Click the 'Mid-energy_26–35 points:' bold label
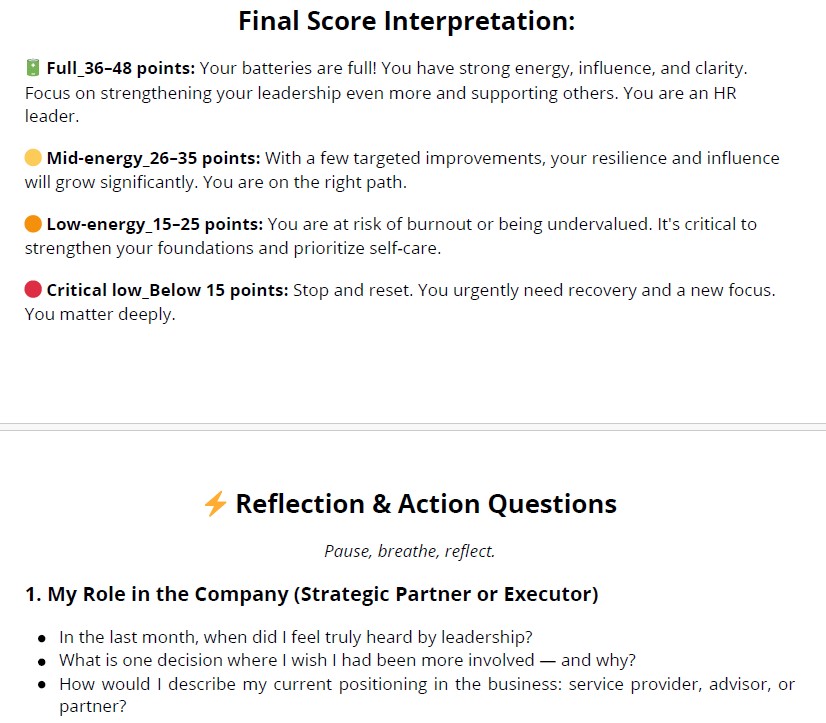The height and width of the screenshot is (723, 826). click(x=153, y=158)
